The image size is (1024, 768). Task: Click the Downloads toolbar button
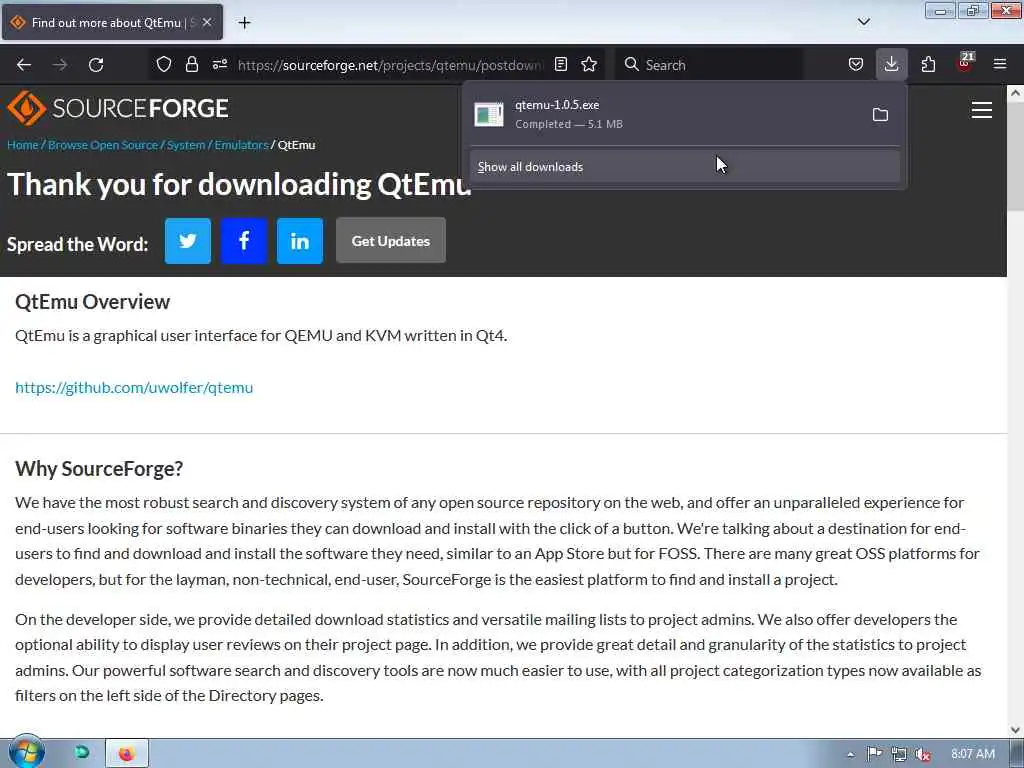point(891,64)
